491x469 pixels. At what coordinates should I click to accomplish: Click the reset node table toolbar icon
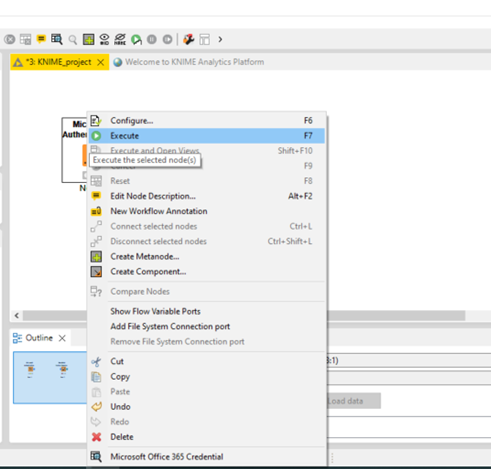pyautogui.click(x=25, y=40)
